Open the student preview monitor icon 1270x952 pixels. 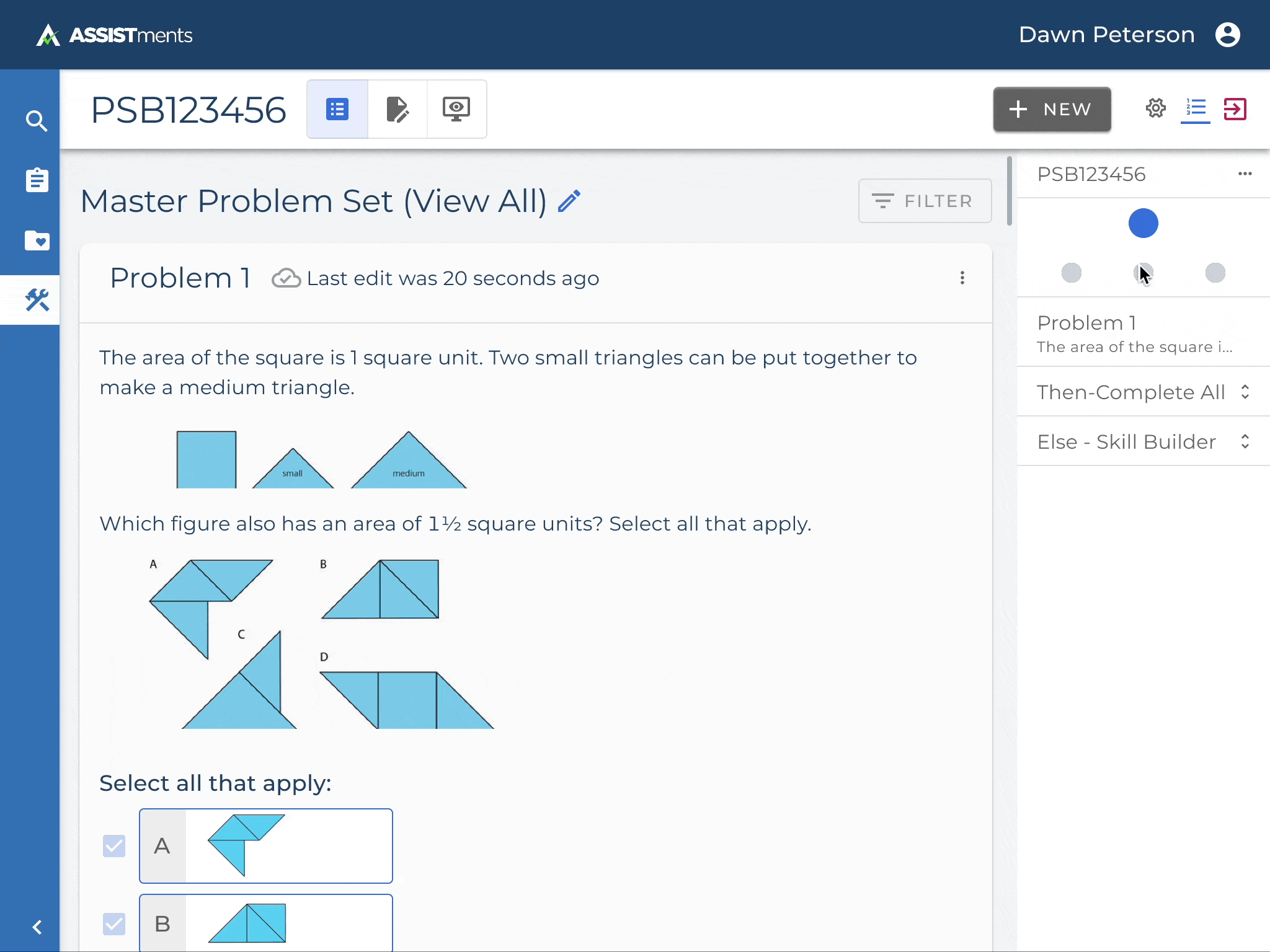click(456, 110)
